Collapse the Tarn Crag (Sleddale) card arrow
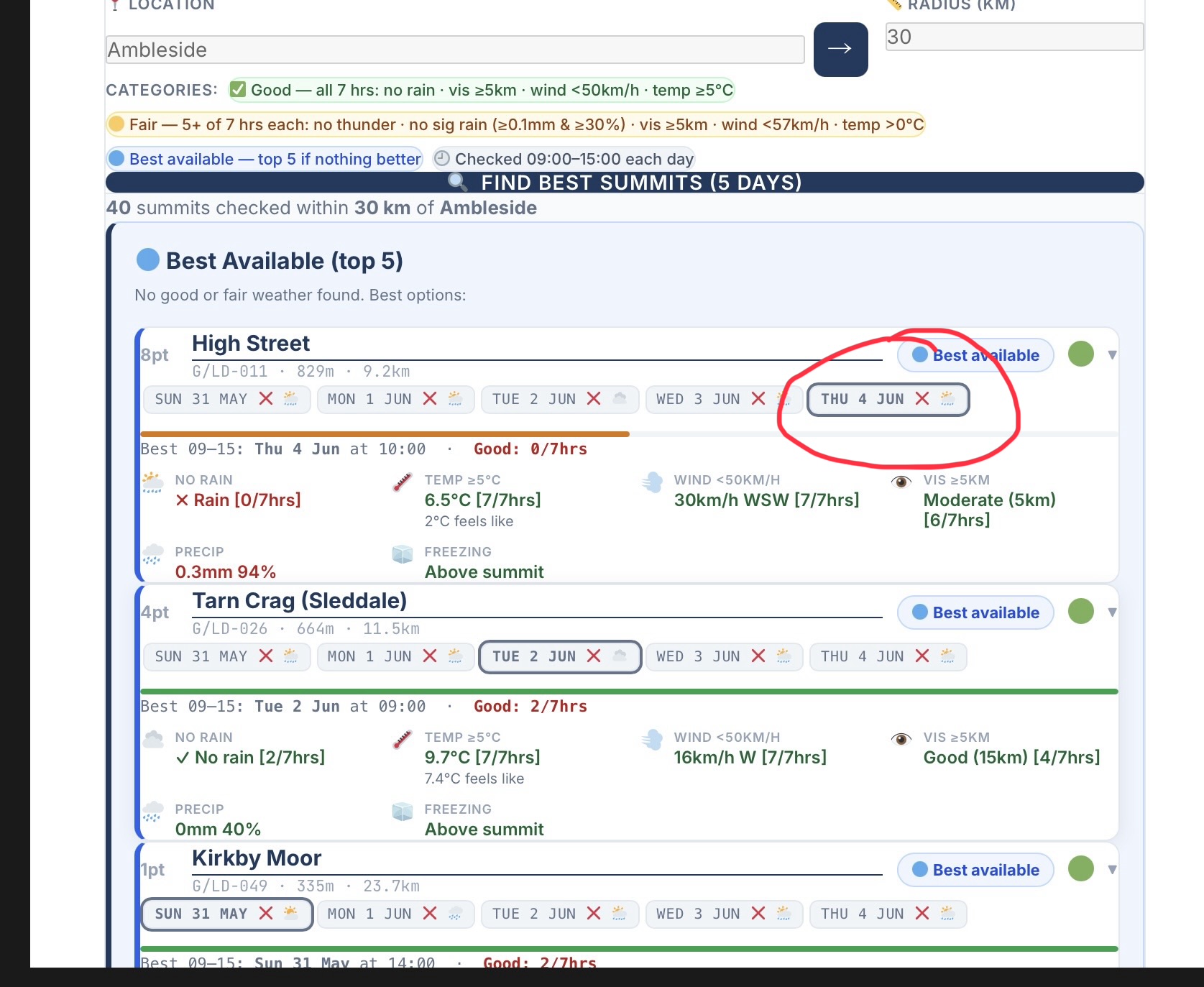 1112,612
